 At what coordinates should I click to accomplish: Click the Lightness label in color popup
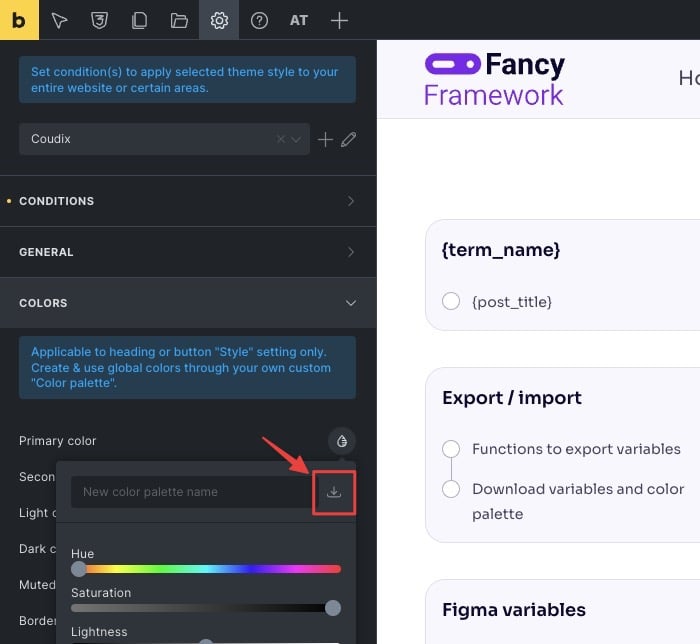click(x=99, y=632)
